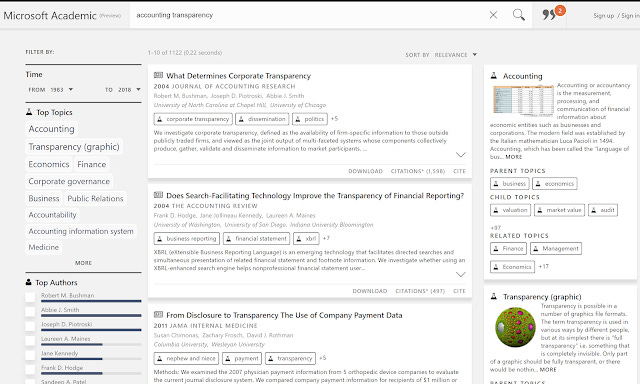Expand abstract of the Search-Facilitating Technology paper
Viewport: 640px width, 384px height.
pos(460,274)
